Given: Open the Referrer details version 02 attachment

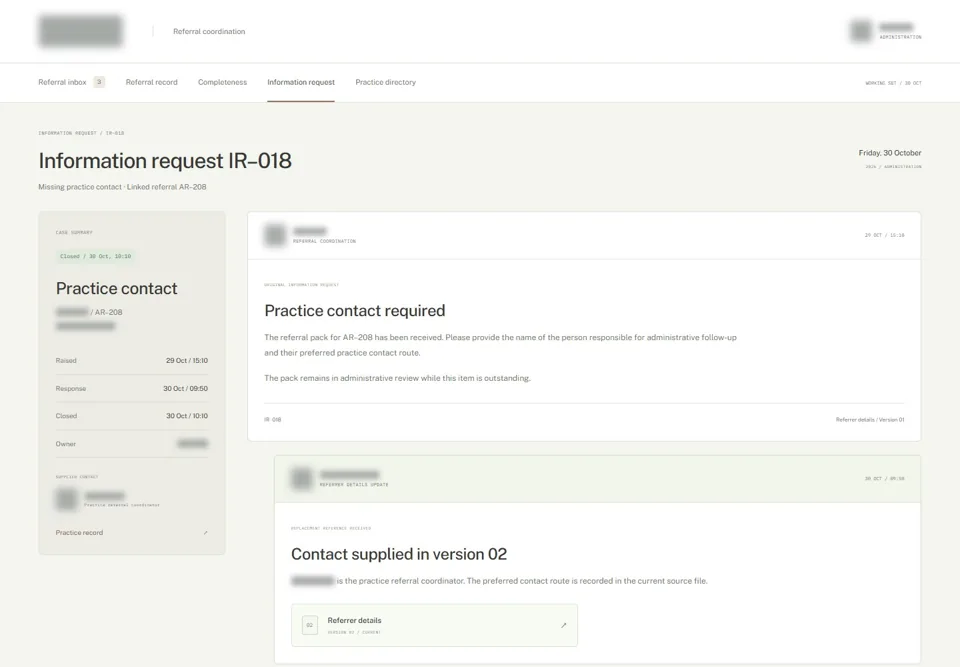Looking at the screenshot, I should (434, 625).
